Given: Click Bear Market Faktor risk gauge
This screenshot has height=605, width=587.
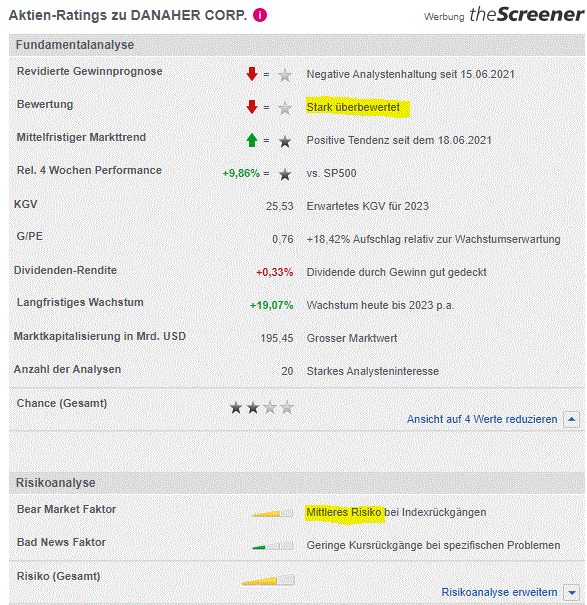Looking at the screenshot, I should (x=272, y=513).
